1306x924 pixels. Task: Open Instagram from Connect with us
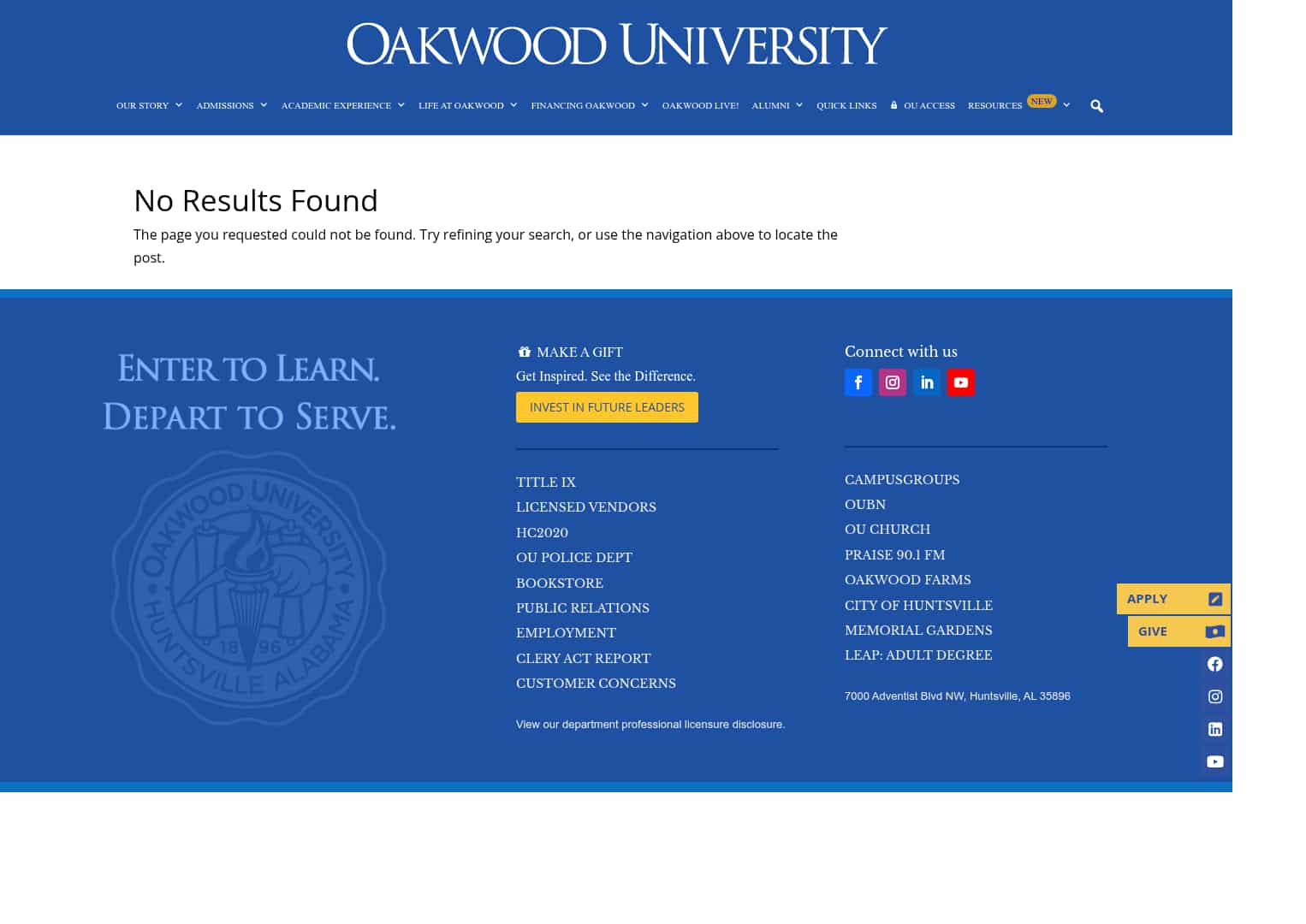(893, 382)
